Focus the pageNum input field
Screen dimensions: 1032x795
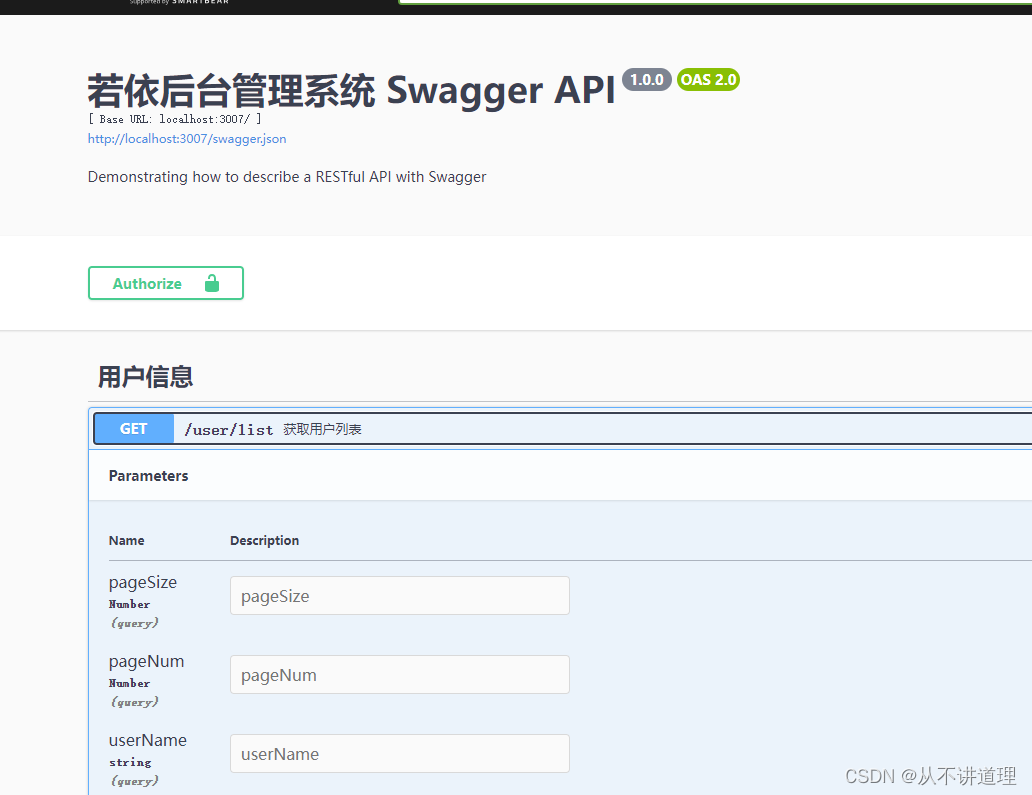coord(400,675)
